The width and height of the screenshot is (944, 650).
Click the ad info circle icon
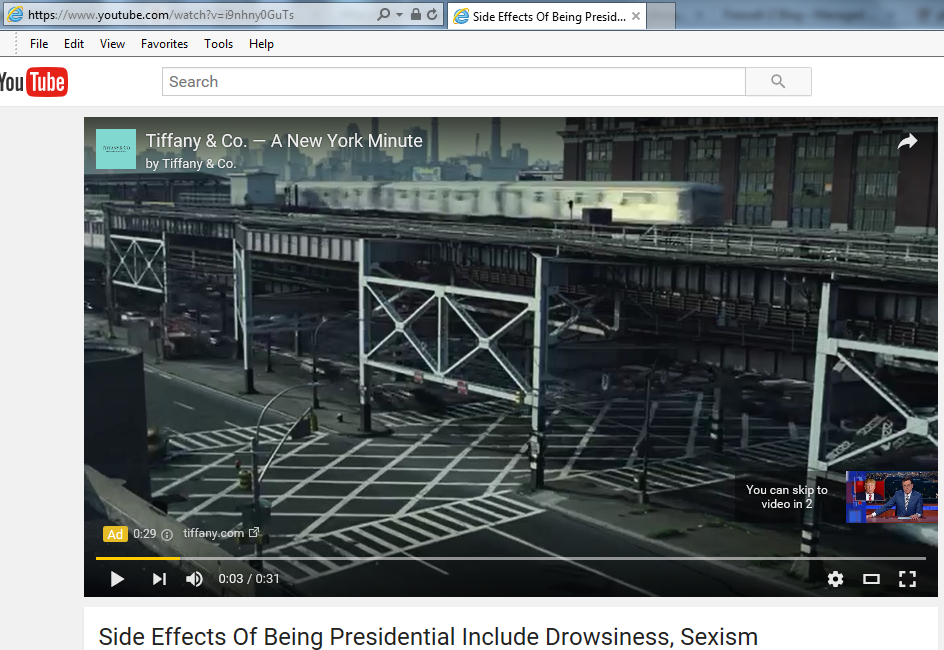(167, 534)
